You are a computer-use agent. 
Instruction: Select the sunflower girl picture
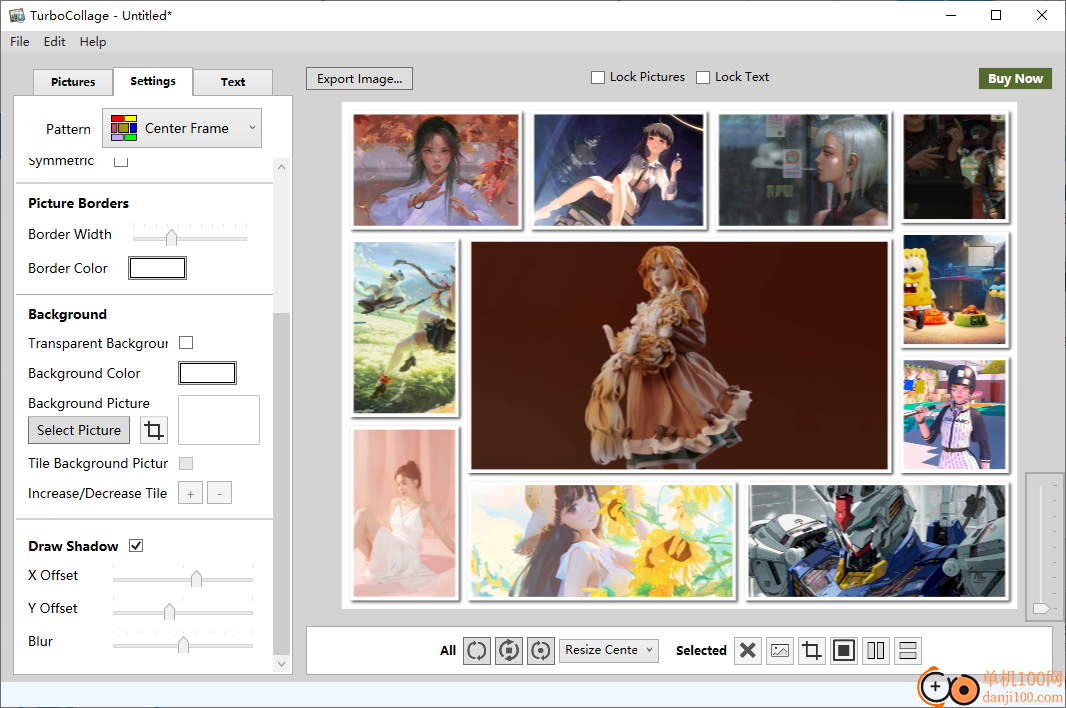pyautogui.click(x=602, y=541)
